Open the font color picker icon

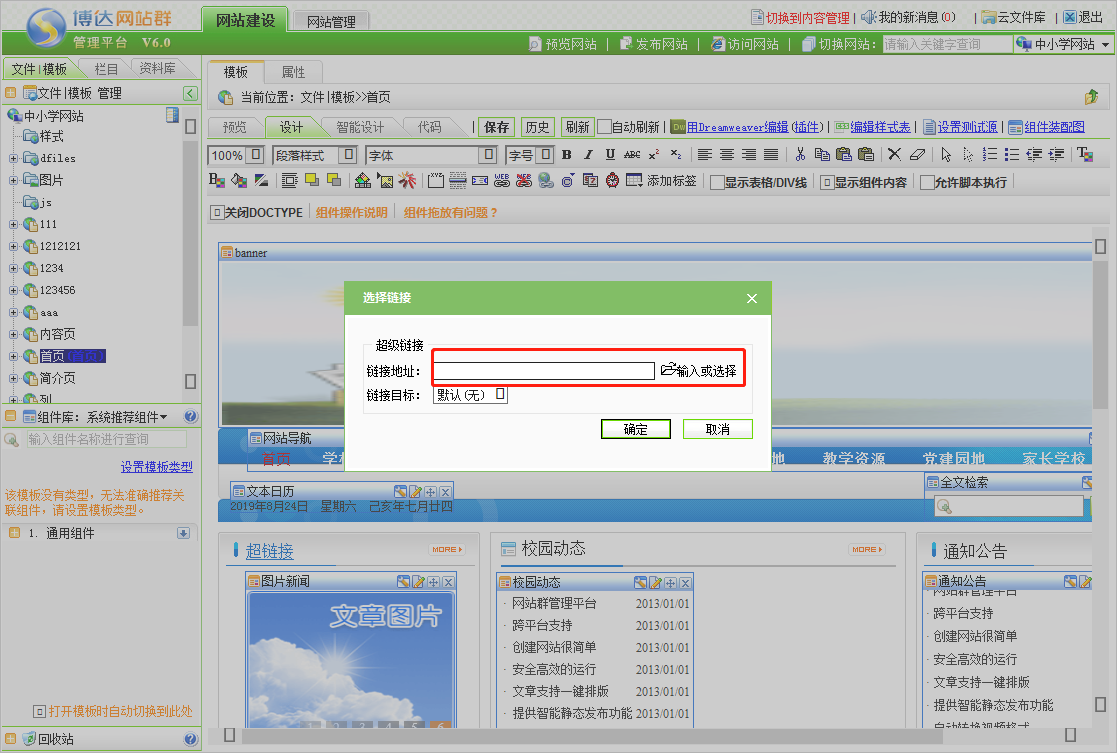click(x=216, y=181)
